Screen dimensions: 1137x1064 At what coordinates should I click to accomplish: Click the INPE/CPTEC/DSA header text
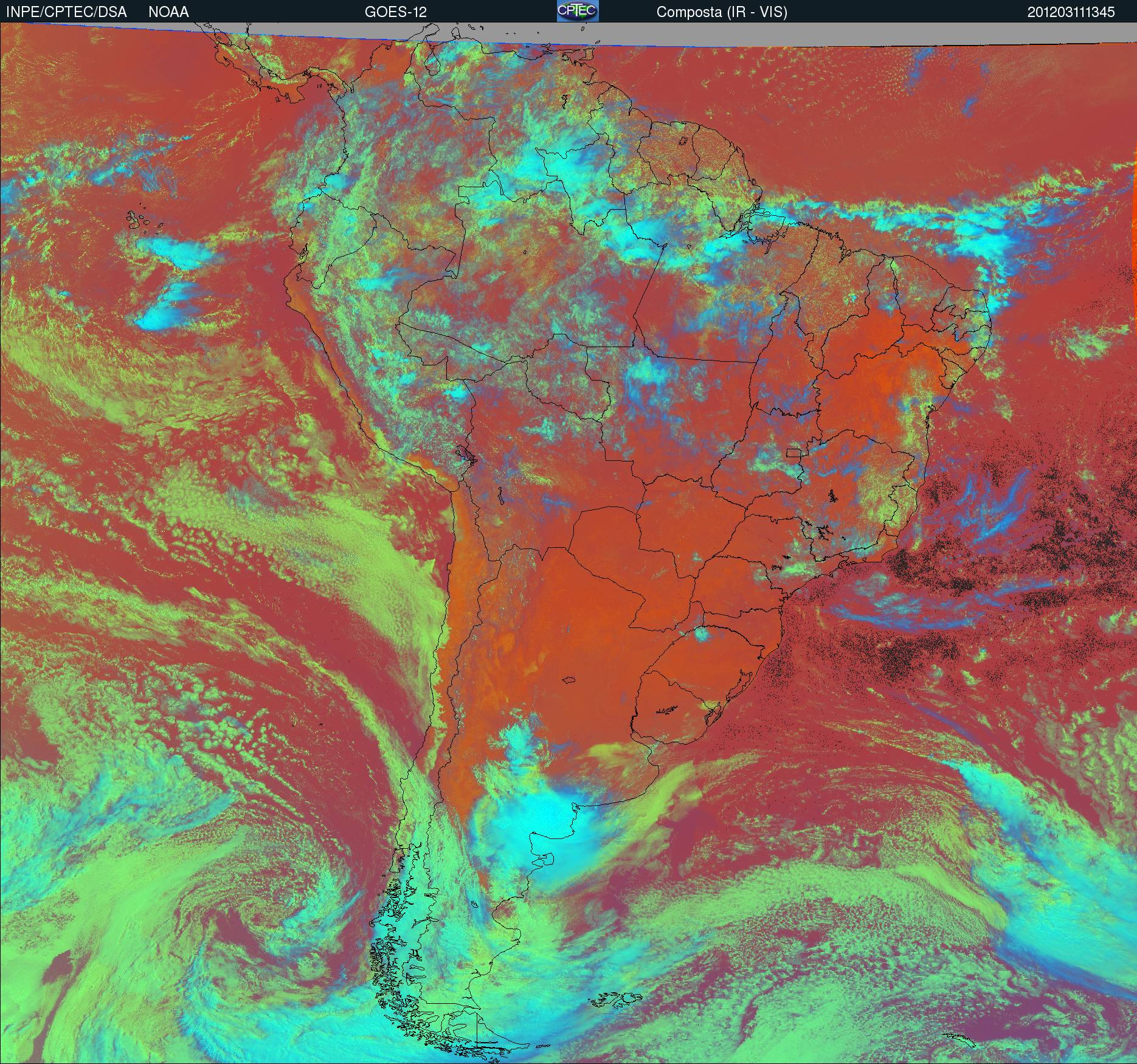[66, 12]
